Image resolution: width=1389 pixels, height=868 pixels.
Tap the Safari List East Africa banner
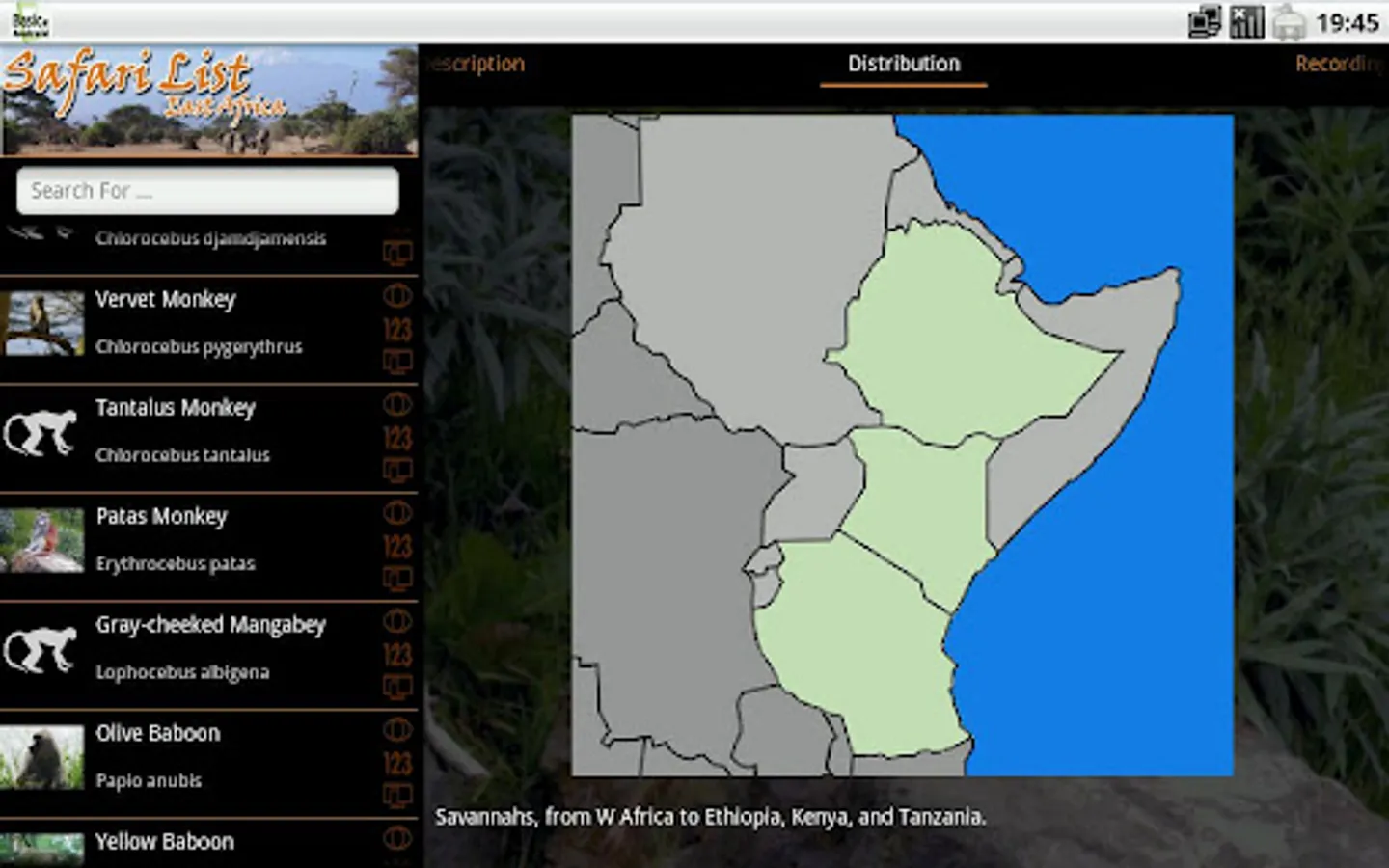209,100
